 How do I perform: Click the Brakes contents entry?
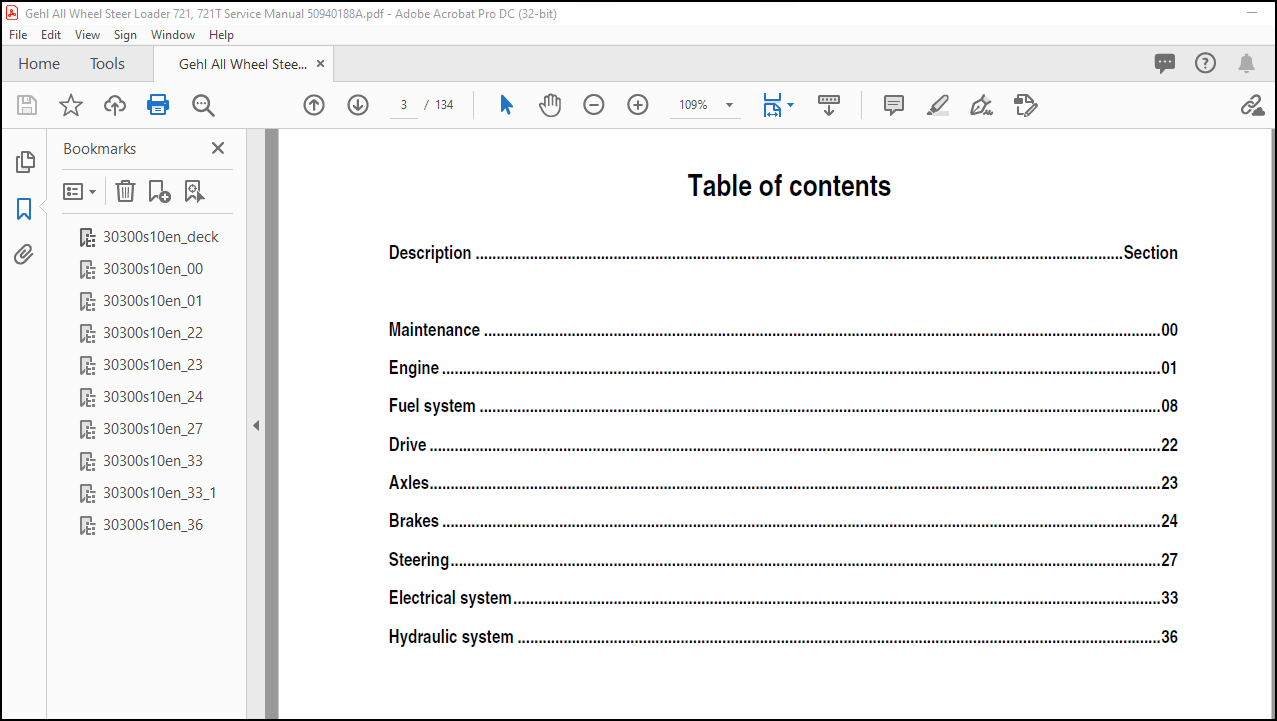(x=783, y=521)
